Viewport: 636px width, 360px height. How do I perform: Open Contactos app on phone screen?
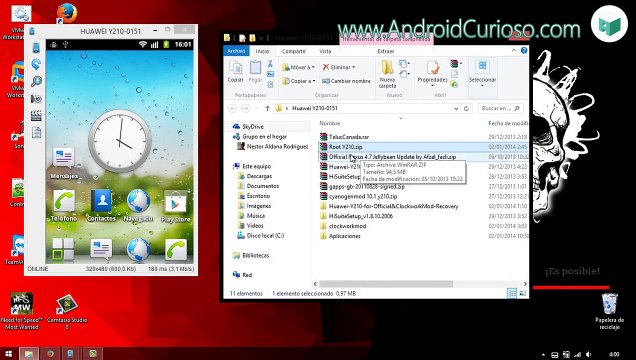[101, 206]
